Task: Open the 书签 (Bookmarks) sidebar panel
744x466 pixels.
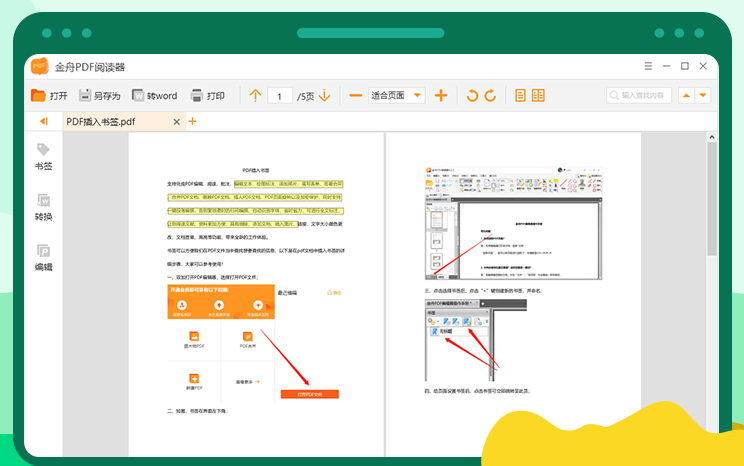Action: pos(43,157)
